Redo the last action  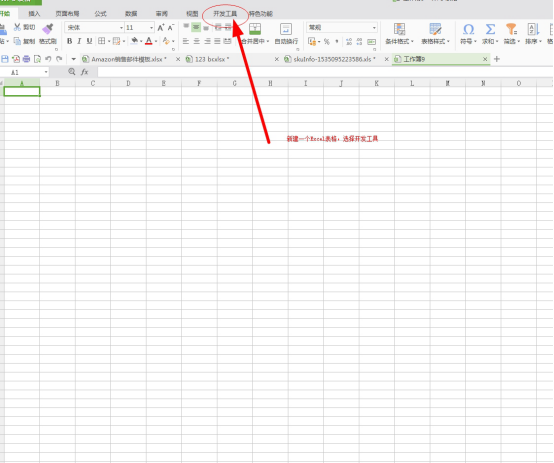click(59, 59)
